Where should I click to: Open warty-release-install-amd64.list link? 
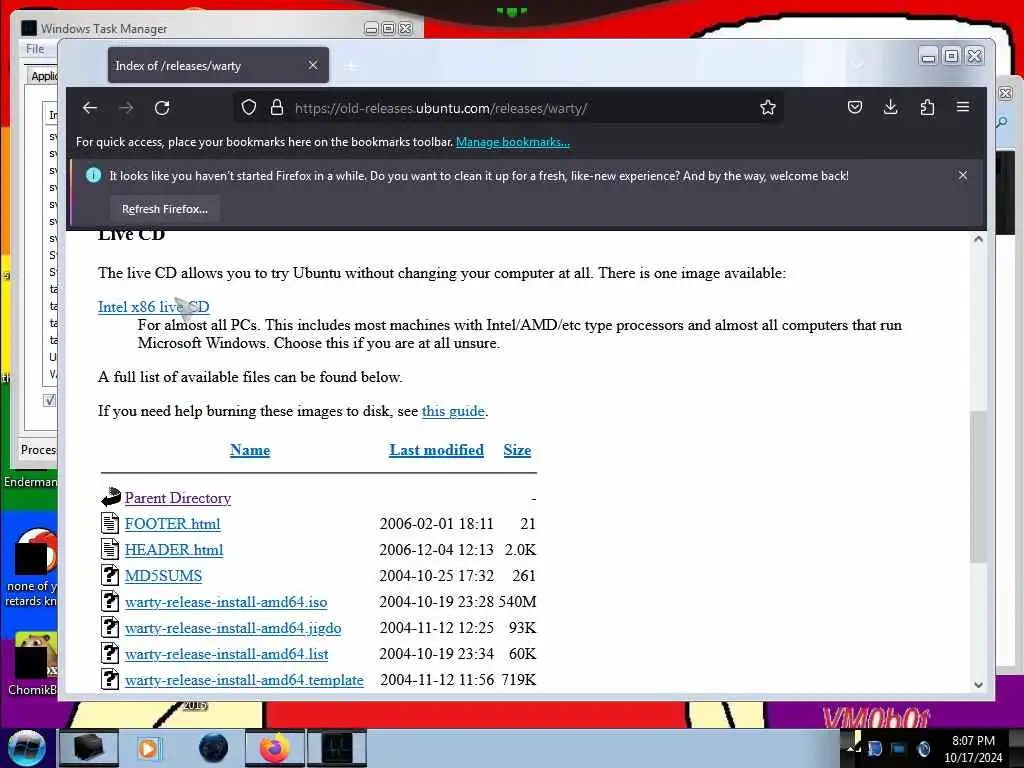(x=227, y=654)
